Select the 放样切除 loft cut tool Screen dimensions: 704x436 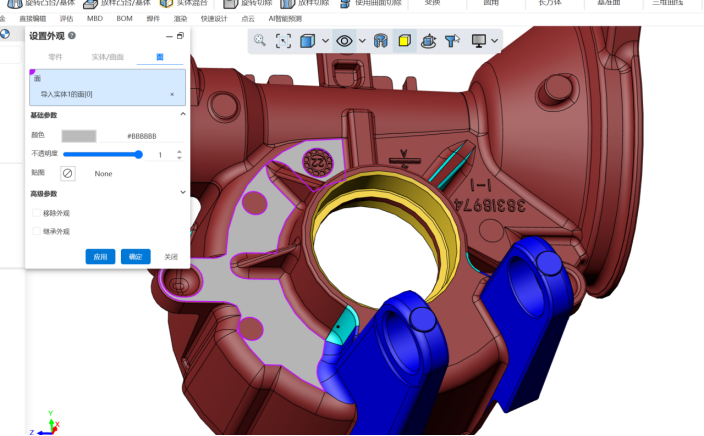click(305, 3)
